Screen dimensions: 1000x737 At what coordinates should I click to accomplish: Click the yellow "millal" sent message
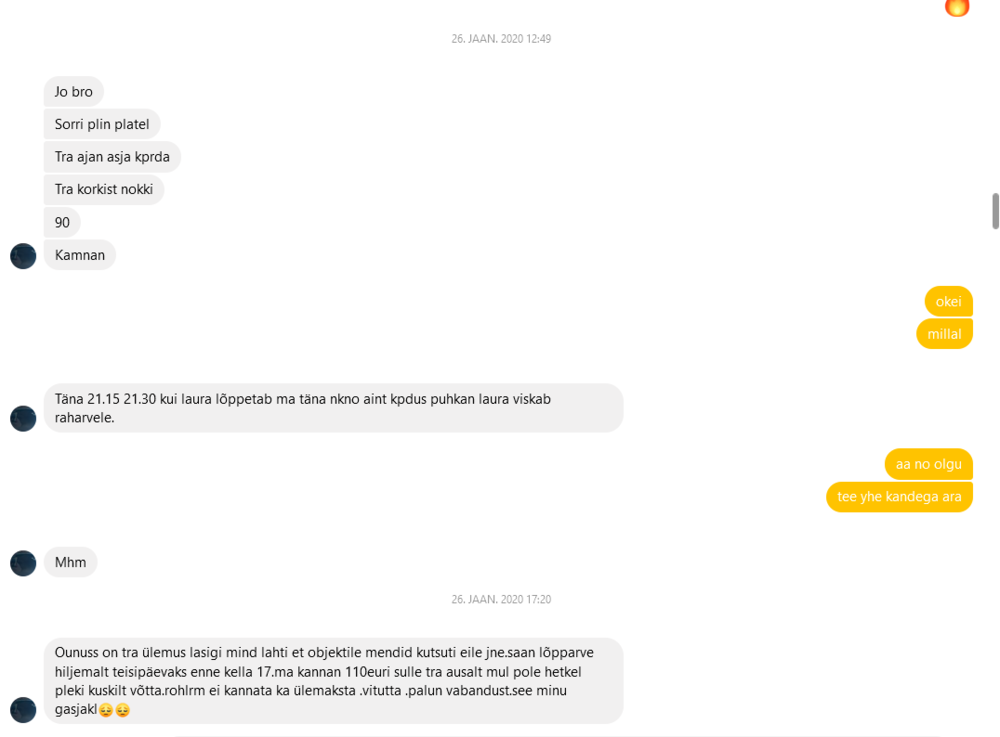pos(944,334)
